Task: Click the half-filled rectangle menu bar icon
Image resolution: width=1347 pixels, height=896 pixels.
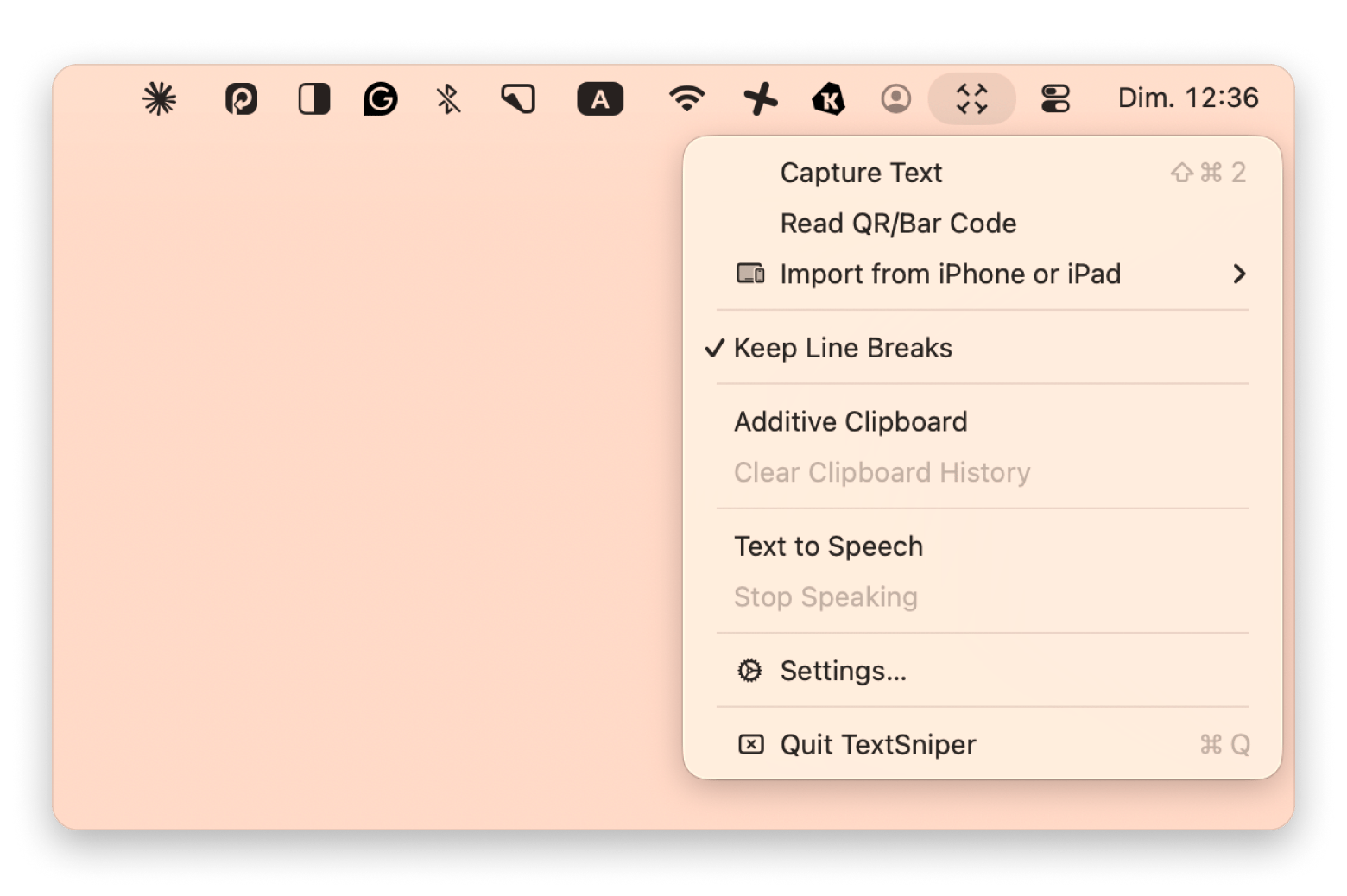Action: click(x=313, y=98)
